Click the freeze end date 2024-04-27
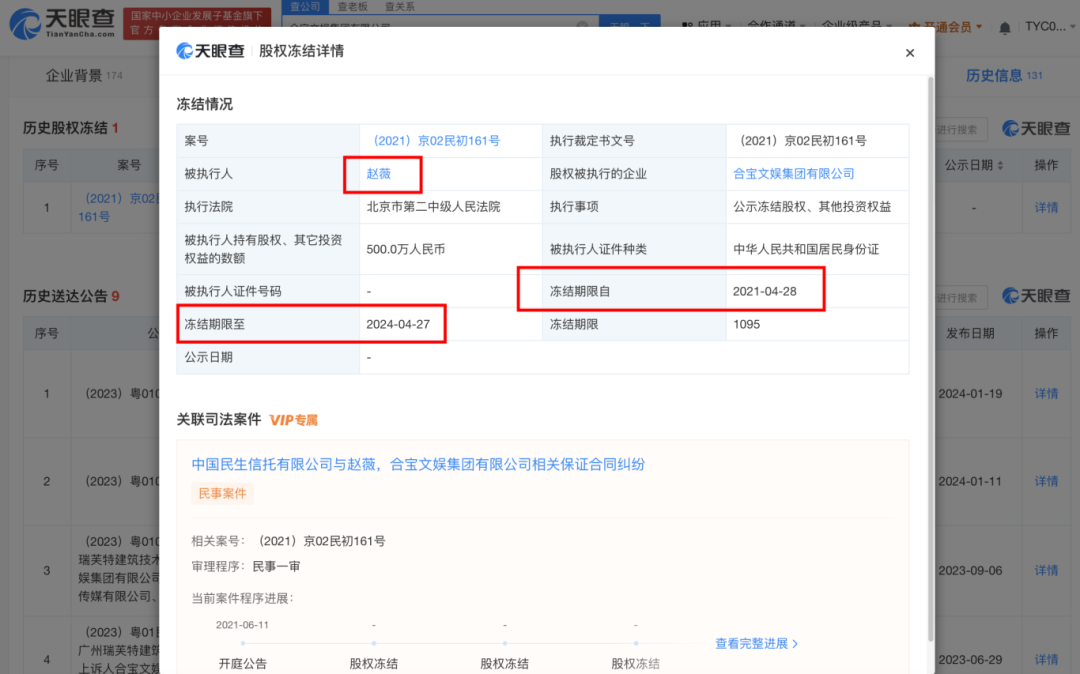This screenshot has height=674, width=1080. 398,324
